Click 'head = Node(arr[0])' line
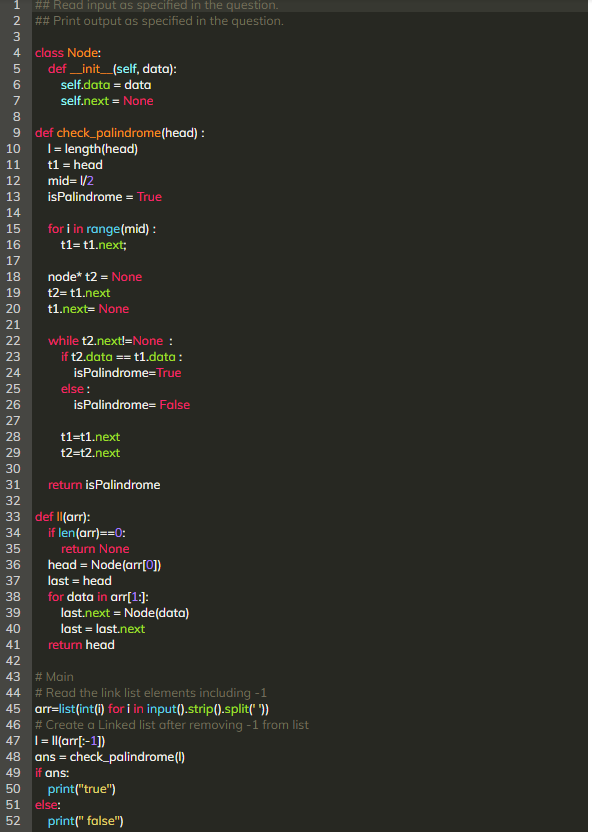The height and width of the screenshot is (832, 592). 105,565
